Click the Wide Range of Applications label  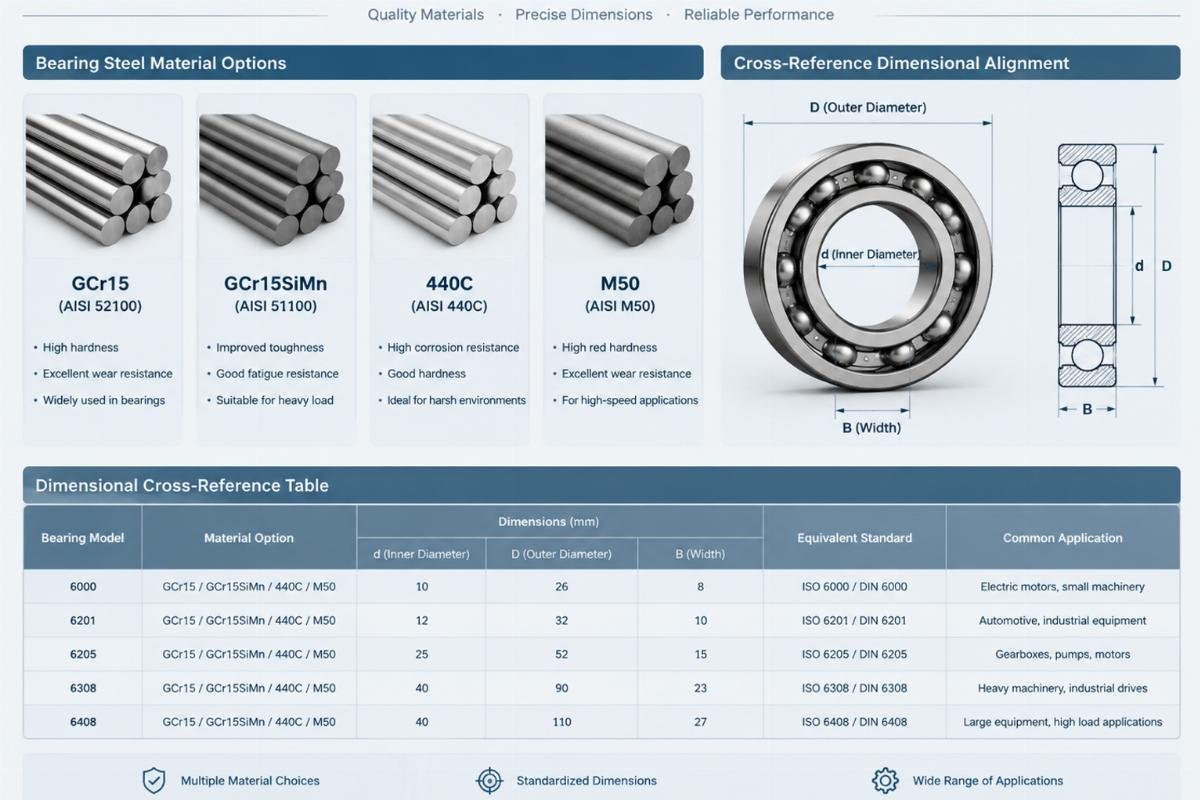click(988, 781)
